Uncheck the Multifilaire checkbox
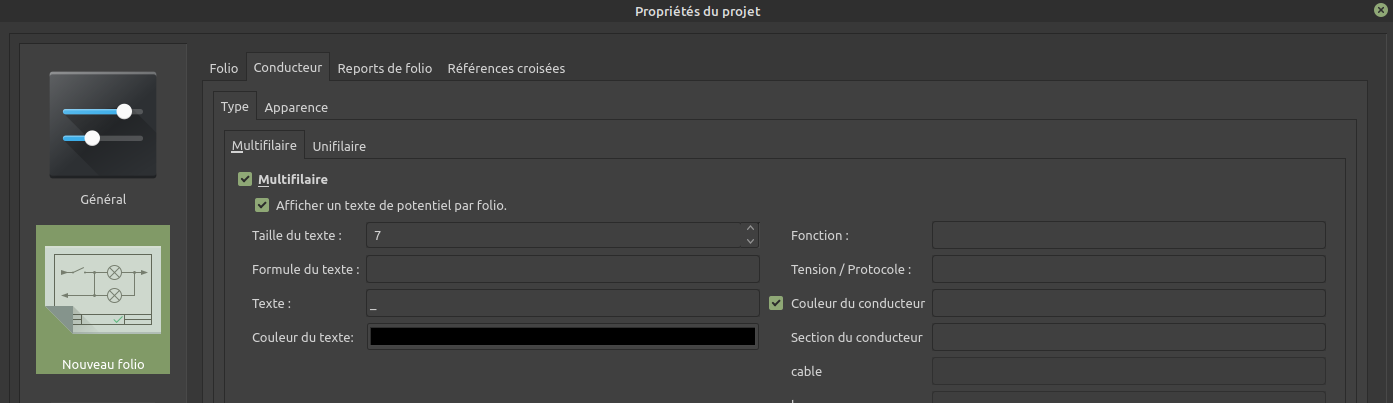 (245, 180)
